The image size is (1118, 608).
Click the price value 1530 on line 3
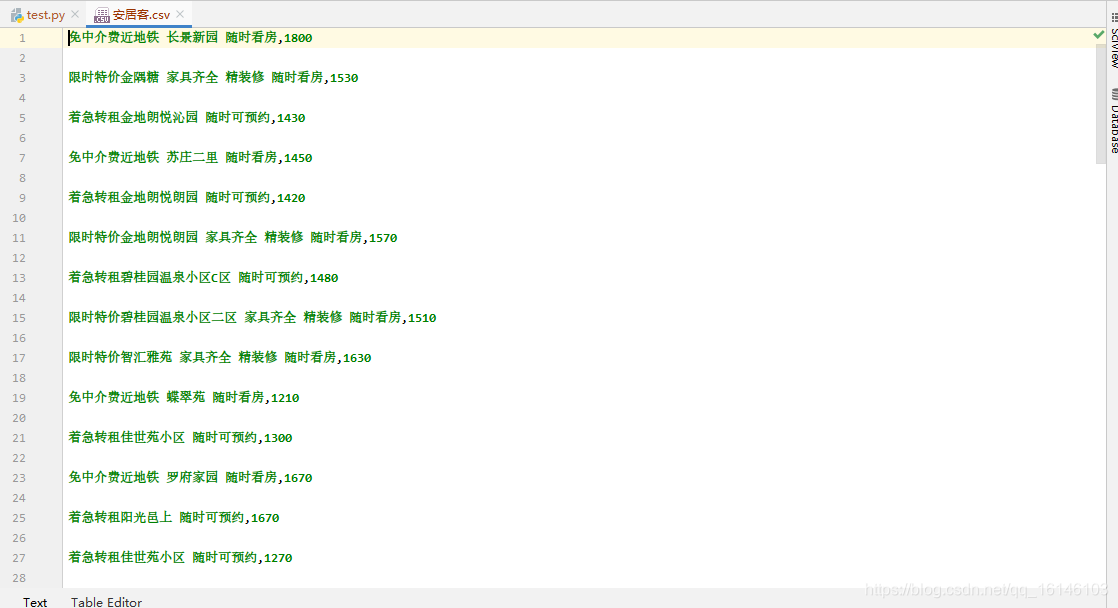344,78
